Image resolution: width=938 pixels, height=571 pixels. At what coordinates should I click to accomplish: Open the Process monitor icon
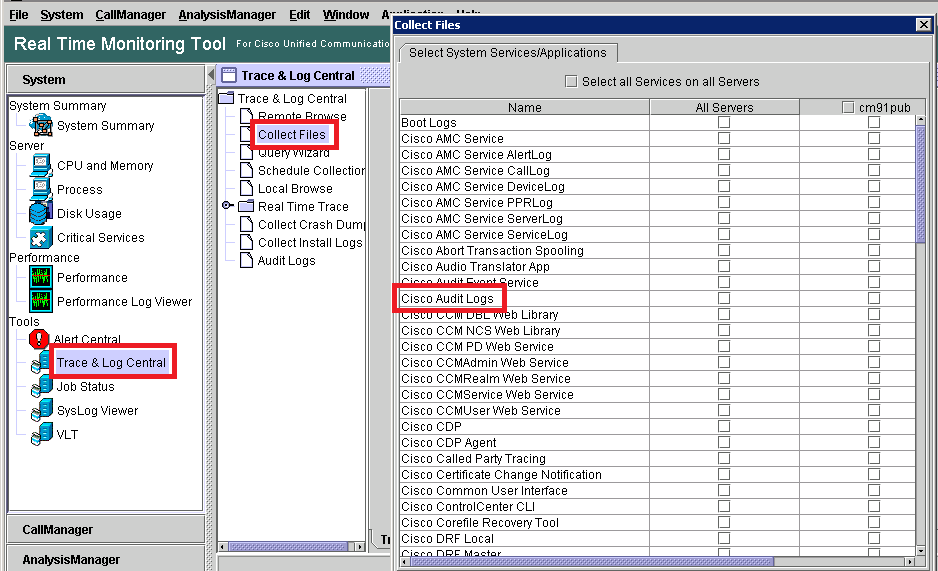(41, 190)
